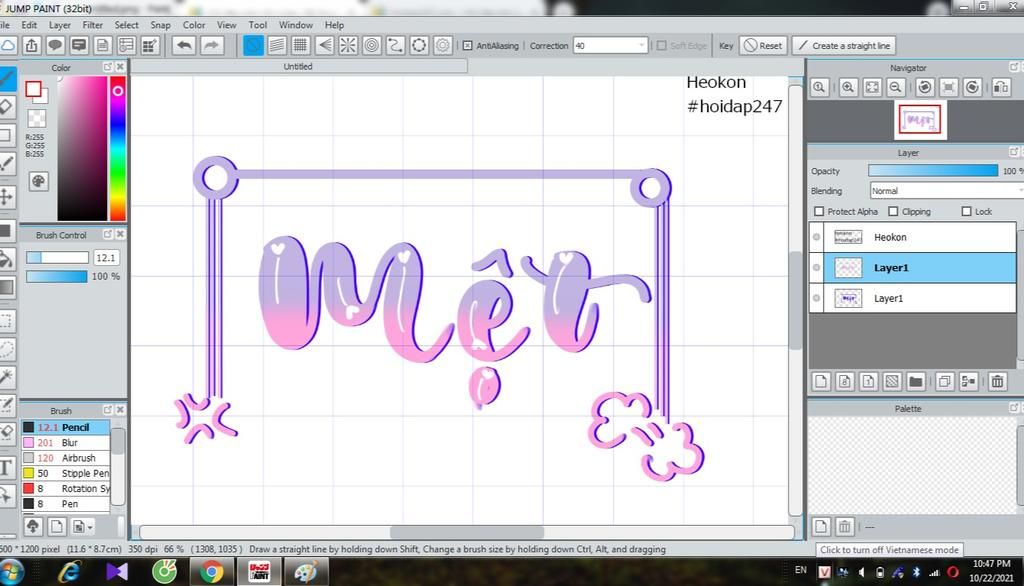The image size is (1024, 586).
Task: Select the Stipple Pen brush
Action: click(65, 473)
